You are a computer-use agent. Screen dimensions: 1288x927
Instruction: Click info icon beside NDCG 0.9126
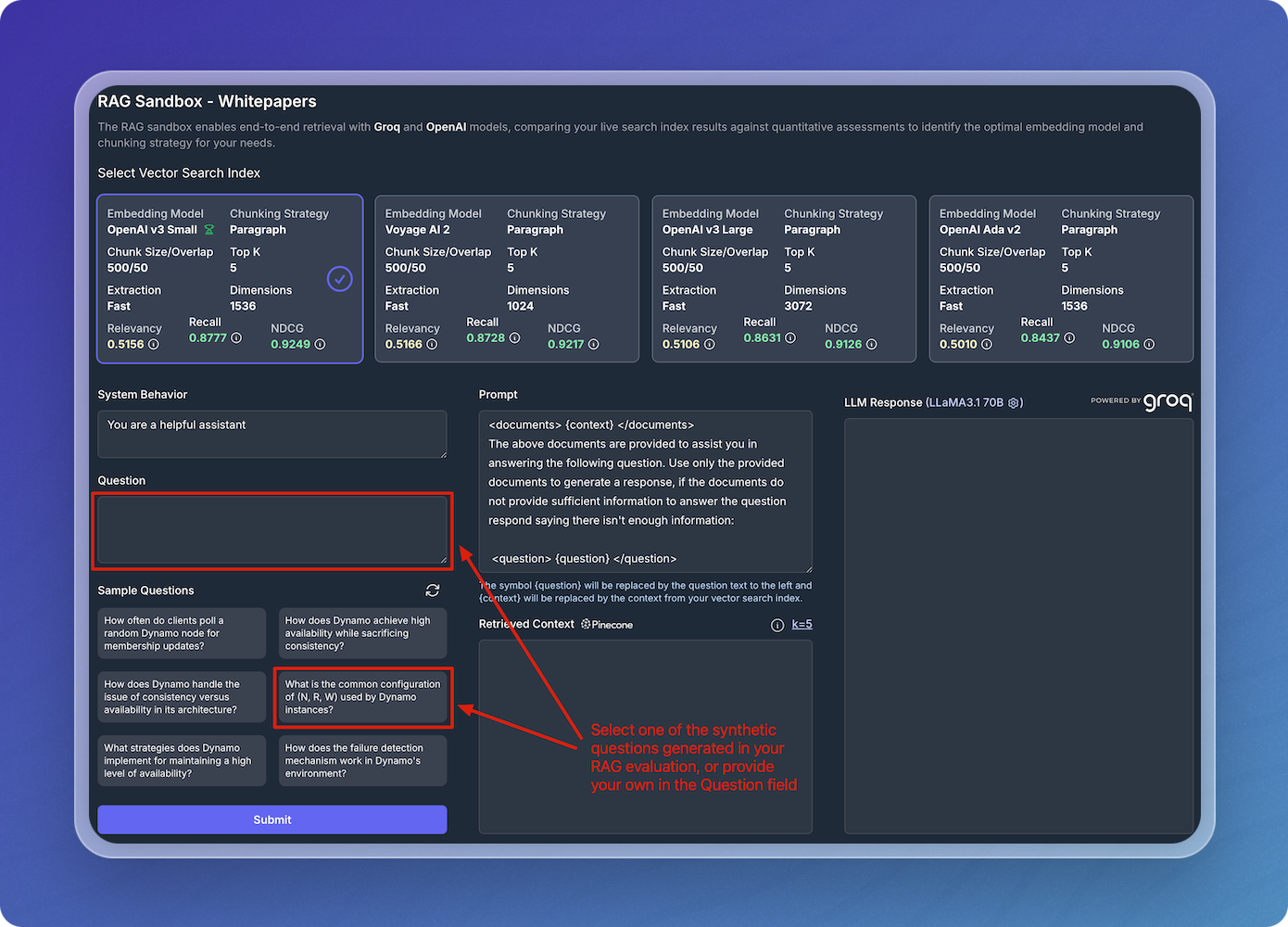point(871,344)
